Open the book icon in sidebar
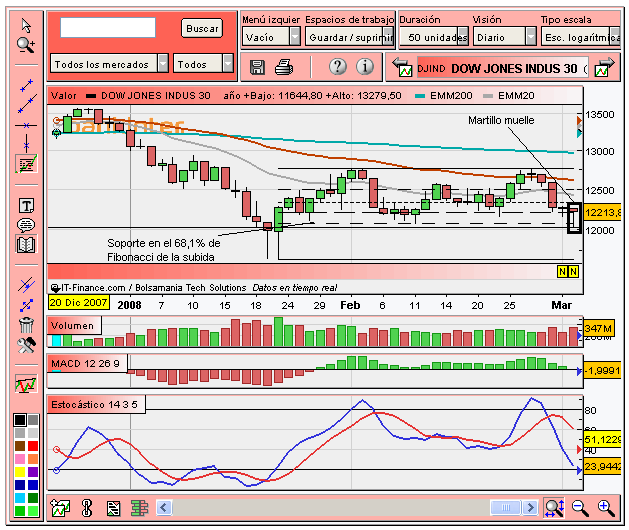The height and width of the screenshot is (530, 629). 26,244
